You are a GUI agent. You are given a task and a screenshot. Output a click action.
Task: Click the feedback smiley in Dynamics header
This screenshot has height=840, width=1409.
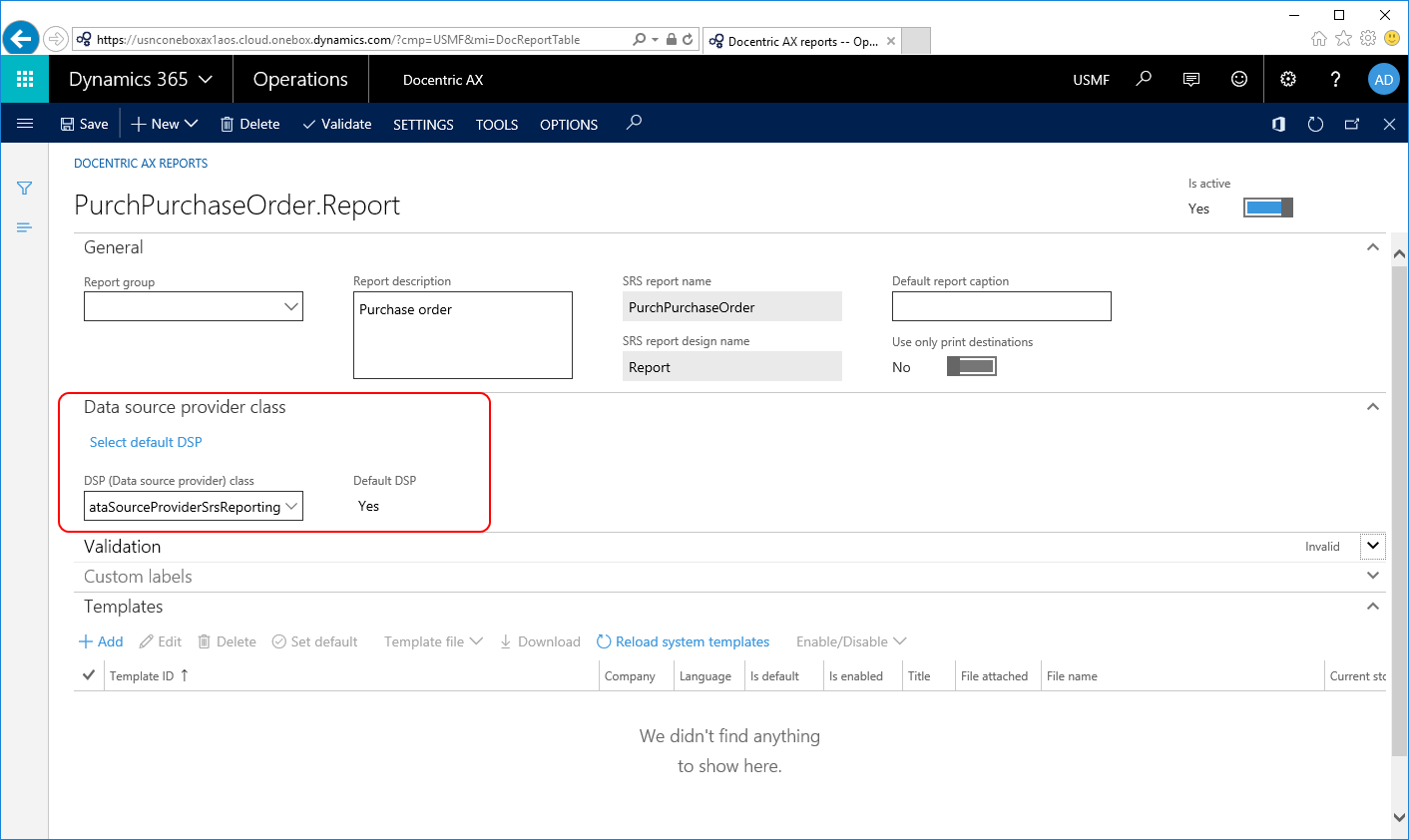1239,79
